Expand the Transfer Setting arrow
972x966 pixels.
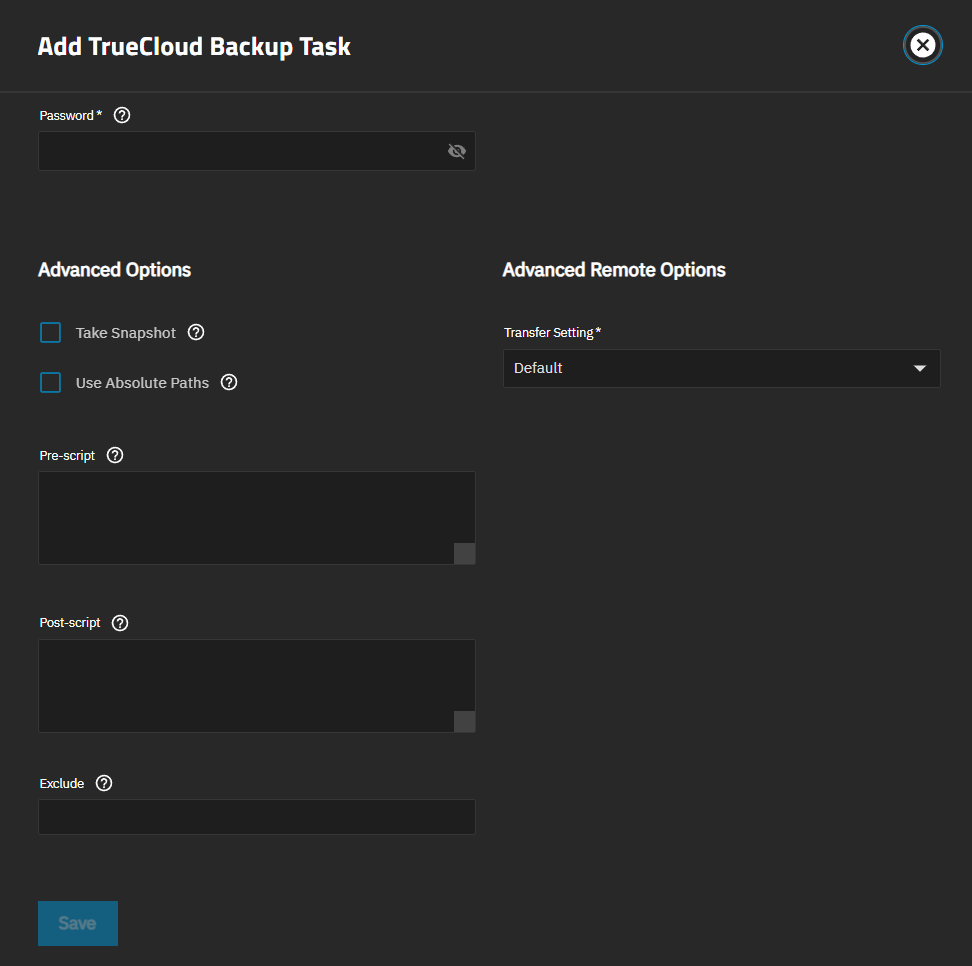pos(920,369)
